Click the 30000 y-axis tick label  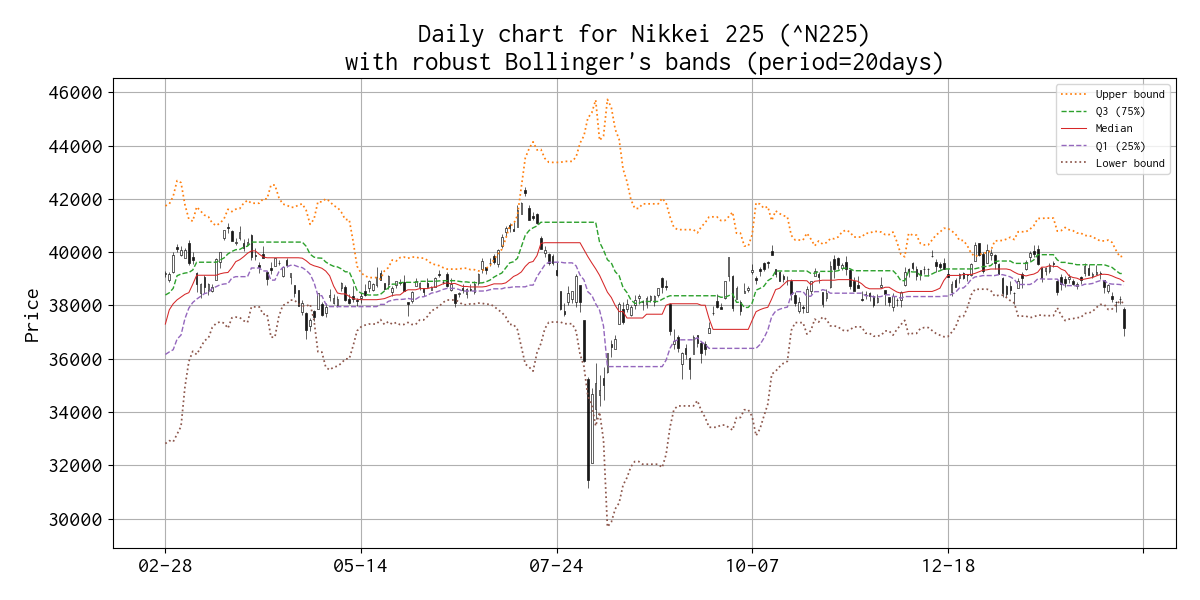point(76,519)
